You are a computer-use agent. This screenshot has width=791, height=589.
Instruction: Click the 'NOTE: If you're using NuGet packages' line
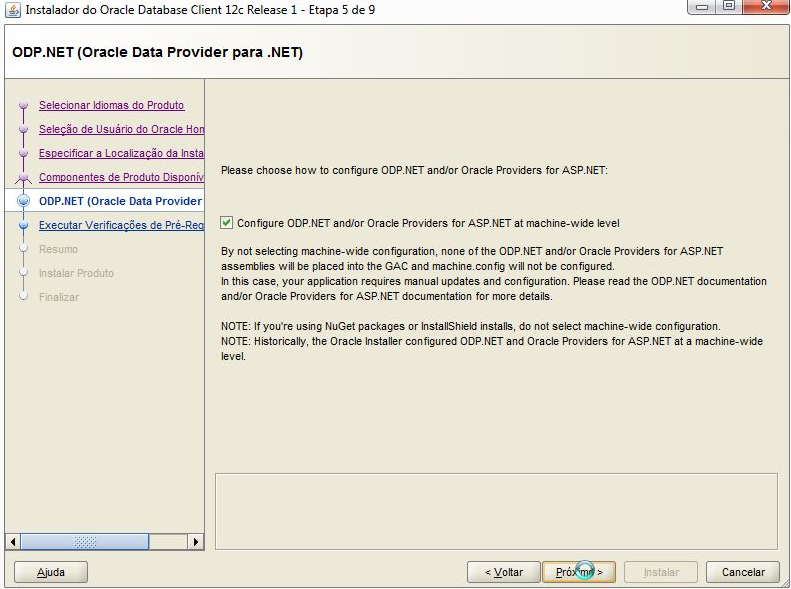coord(471,326)
